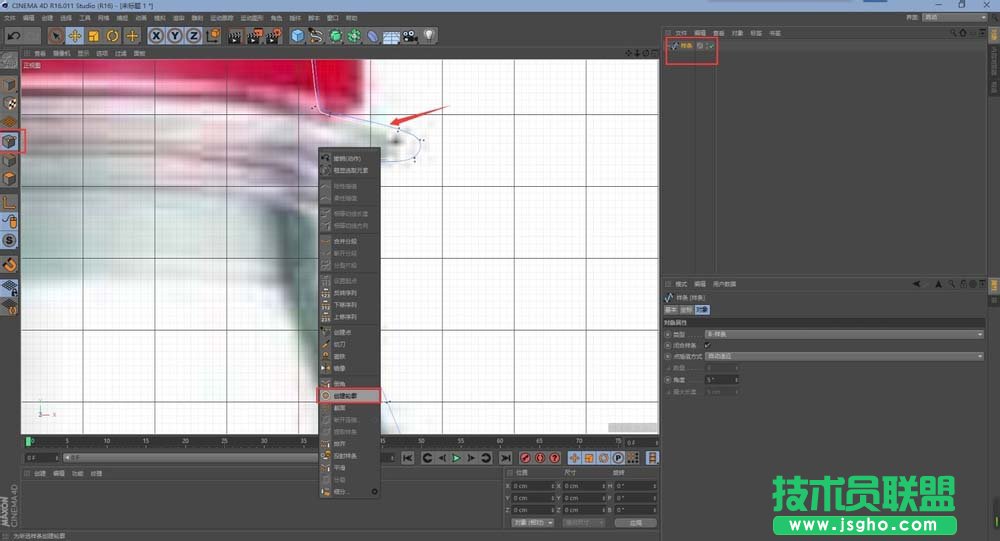Toggle the Z axis lock
Viewport: 1000px width, 541px height.
coord(191,36)
